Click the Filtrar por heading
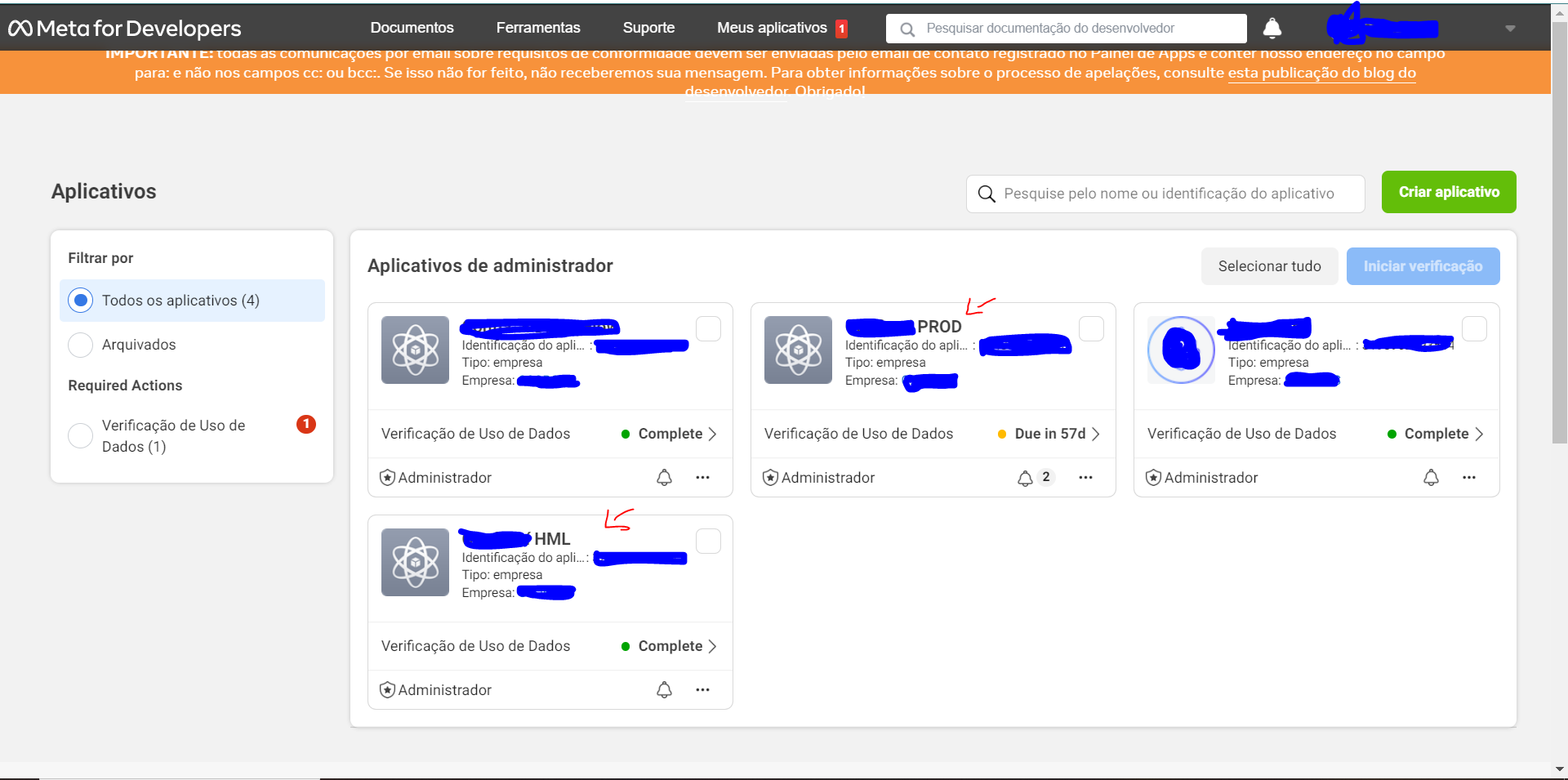Screen dimensions: 1568x780 [100, 258]
